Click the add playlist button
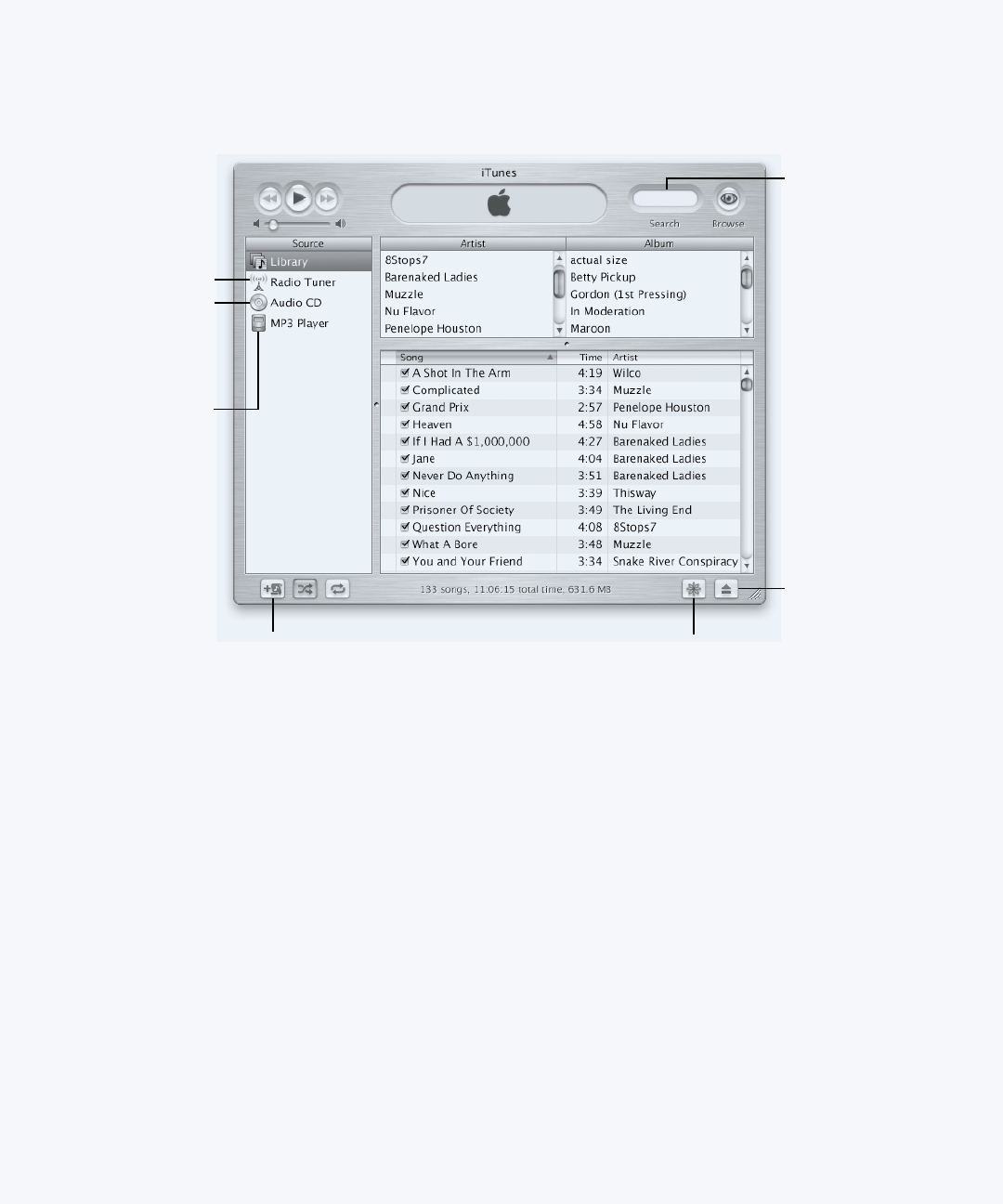Viewport: 1003px width, 1204px height. tap(273, 589)
